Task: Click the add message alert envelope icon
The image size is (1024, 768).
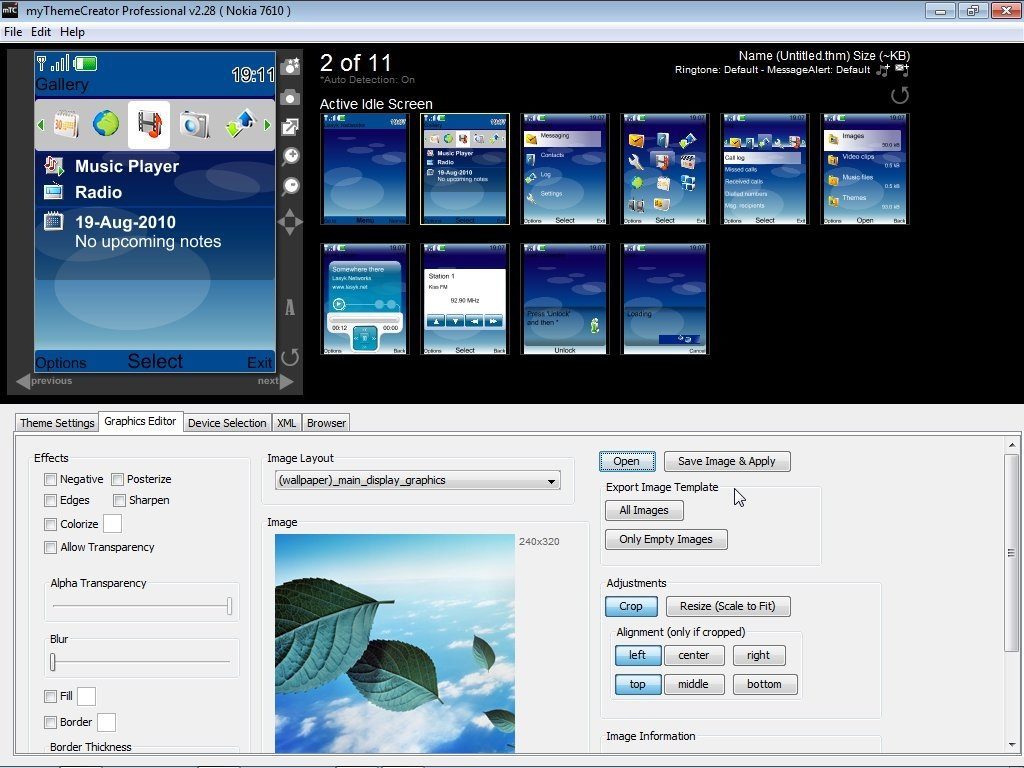Action: tap(899, 68)
